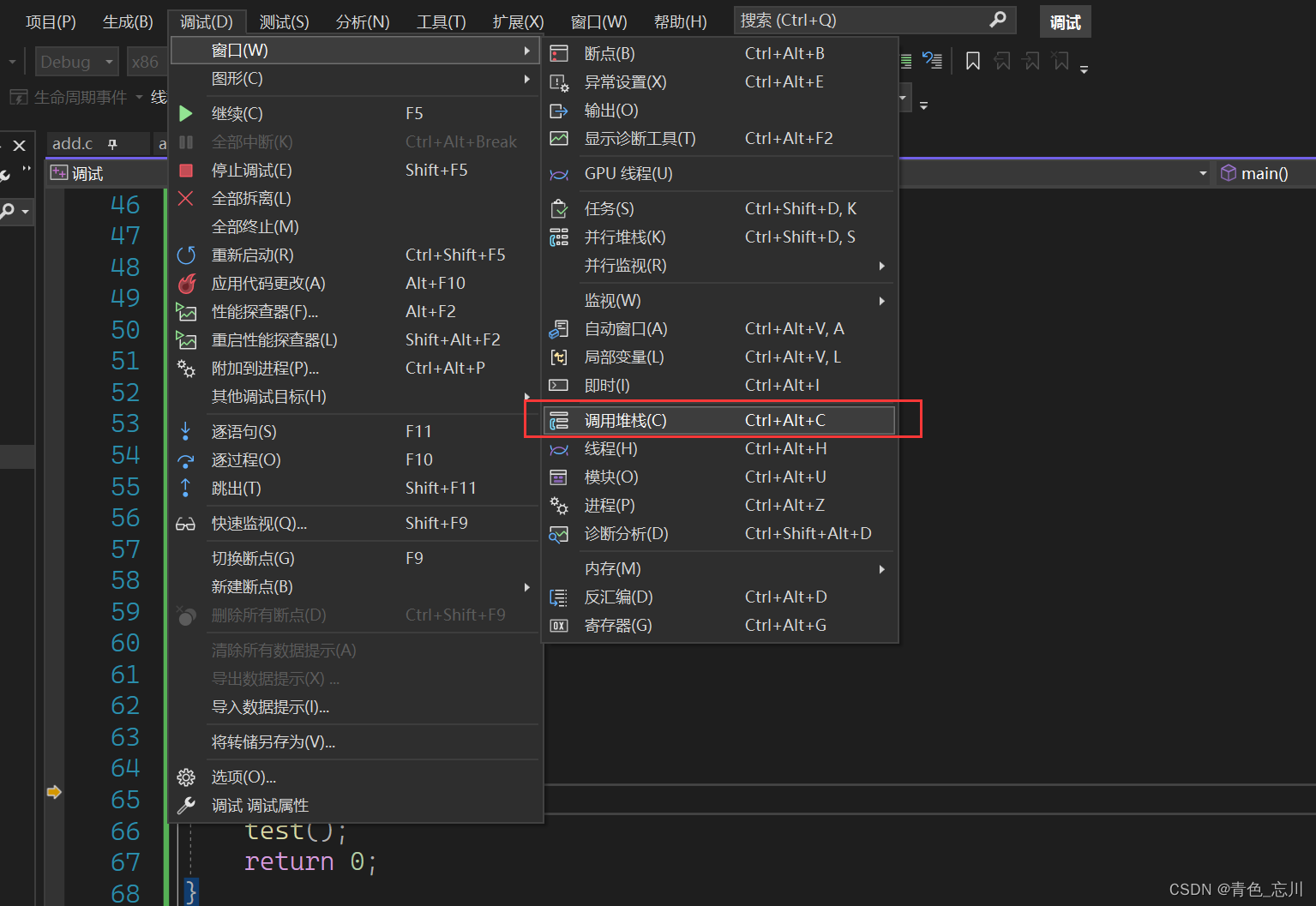Image resolution: width=1316 pixels, height=906 pixels.
Task: Expand the 监视(W) submenu
Action: click(x=881, y=301)
